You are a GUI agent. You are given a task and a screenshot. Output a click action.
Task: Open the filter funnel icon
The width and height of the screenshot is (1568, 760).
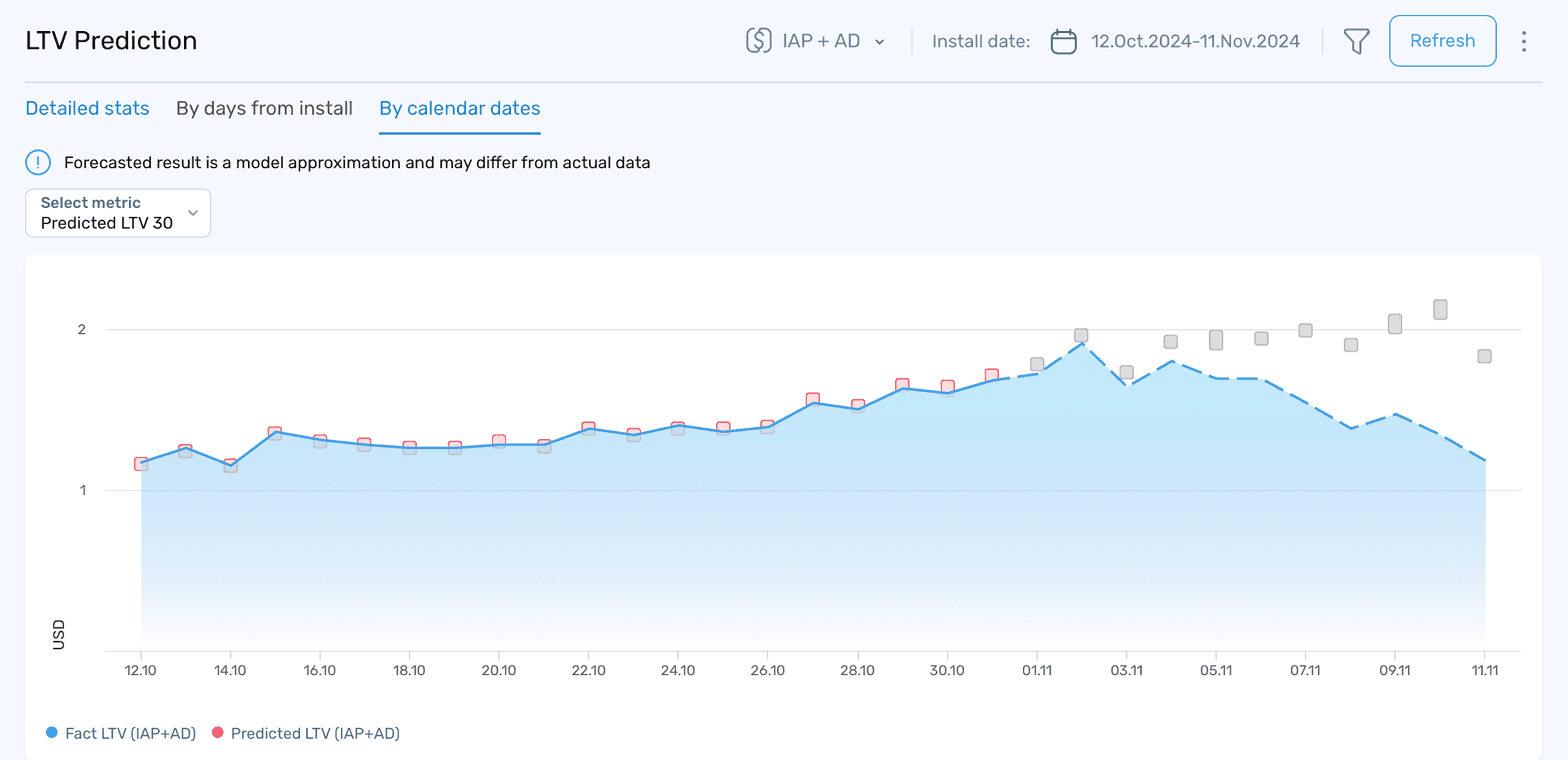click(x=1356, y=41)
